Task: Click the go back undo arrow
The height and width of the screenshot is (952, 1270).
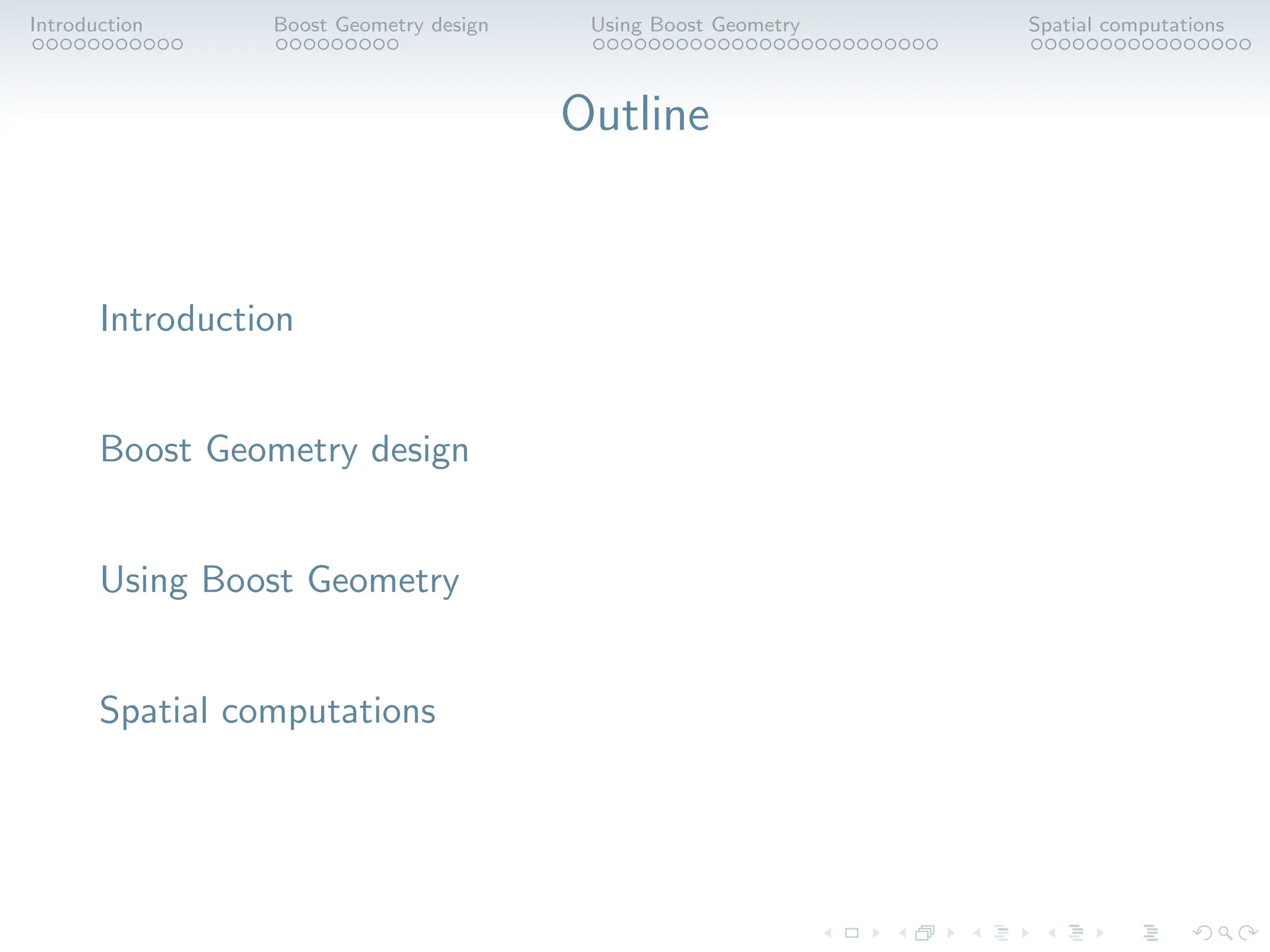Action: coord(1202,933)
